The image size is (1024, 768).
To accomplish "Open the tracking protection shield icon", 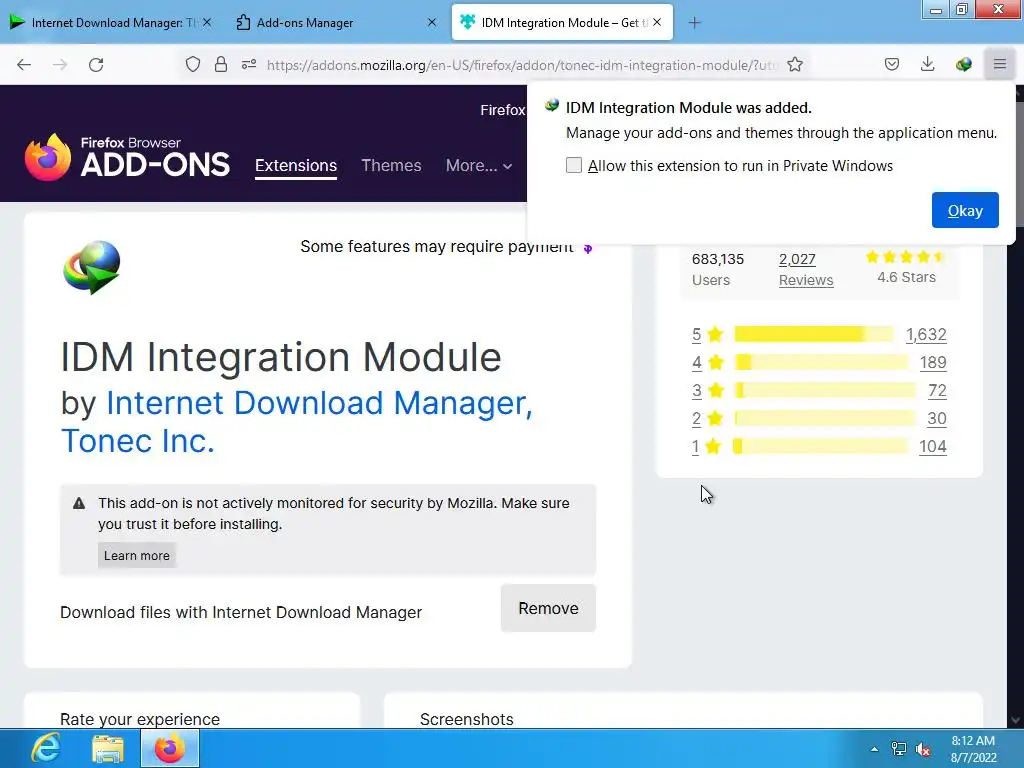I will (x=193, y=64).
